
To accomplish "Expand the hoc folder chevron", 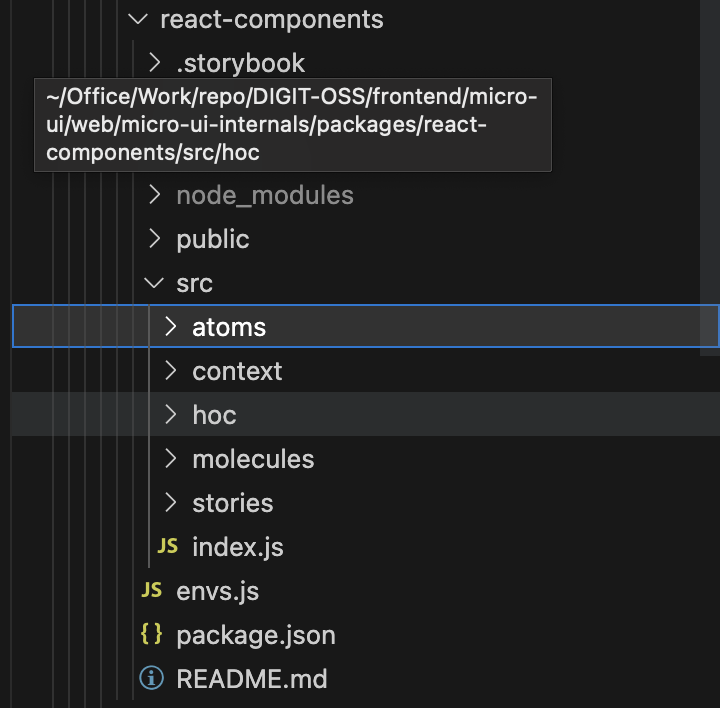I will (170, 415).
